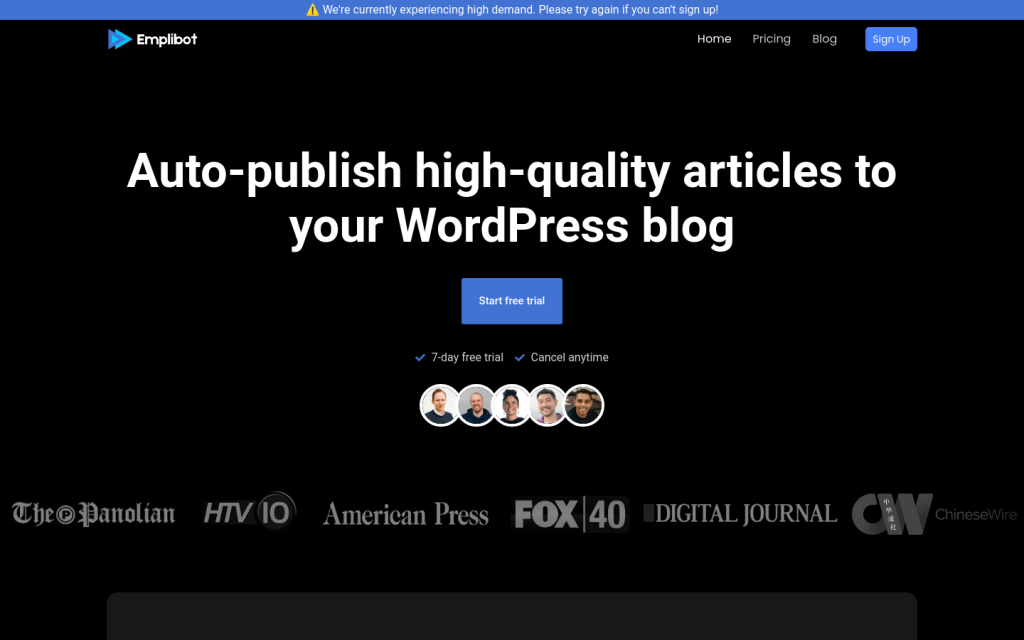Click checkmark beside 7-day free trial

tap(420, 358)
